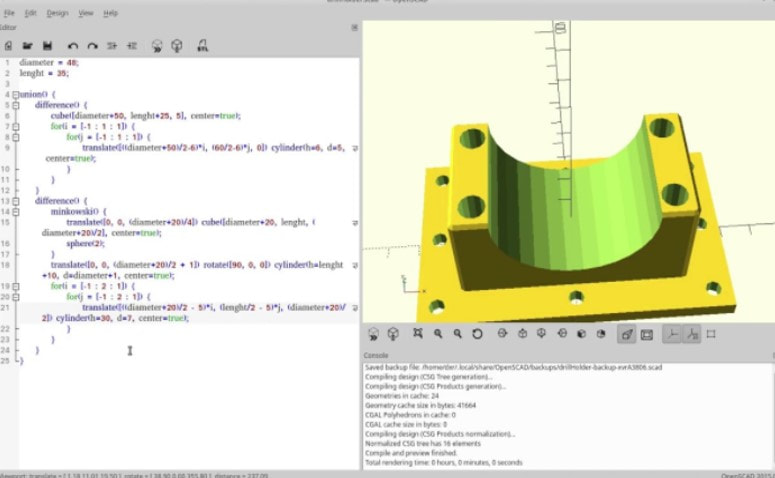Click View All icon in viewport toolbar
775x478 pixels.
click(417, 334)
